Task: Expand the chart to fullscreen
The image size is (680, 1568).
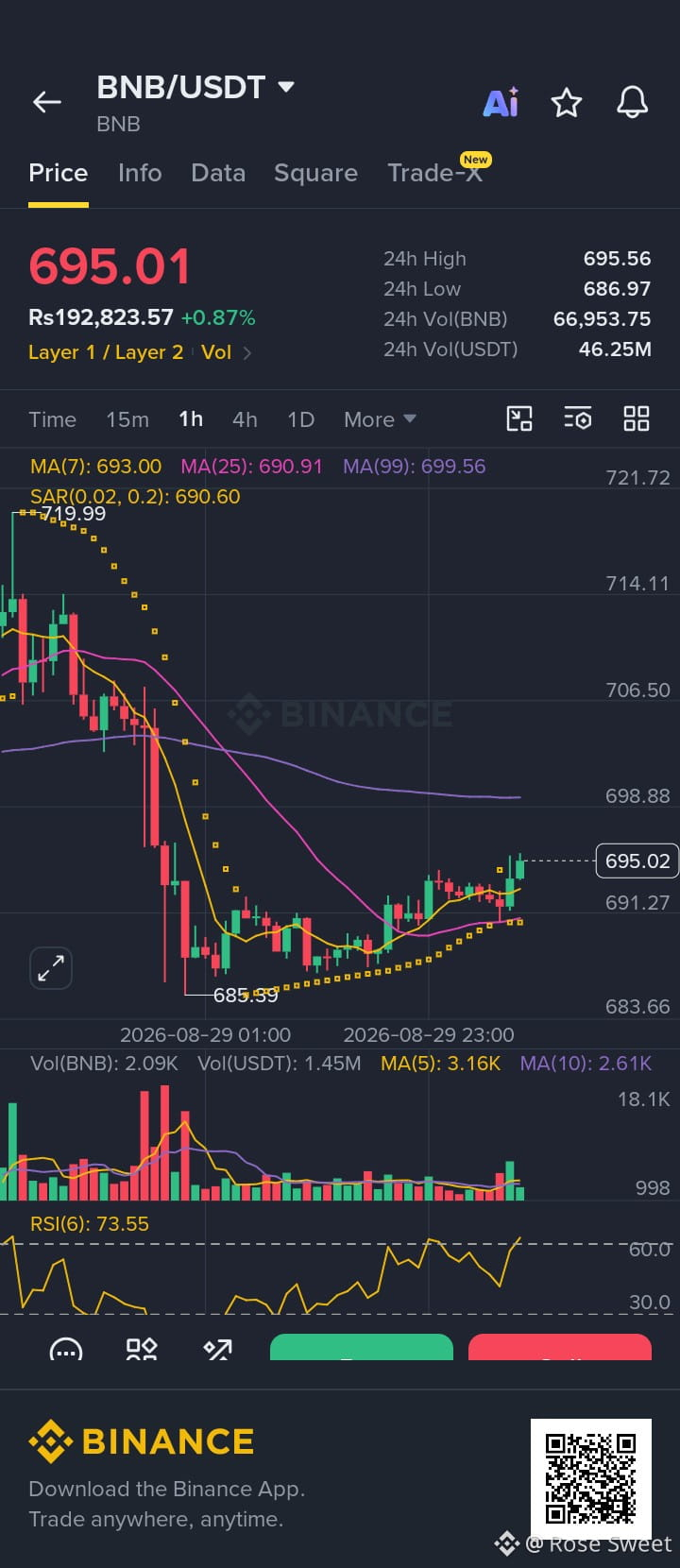Action: 50,968
